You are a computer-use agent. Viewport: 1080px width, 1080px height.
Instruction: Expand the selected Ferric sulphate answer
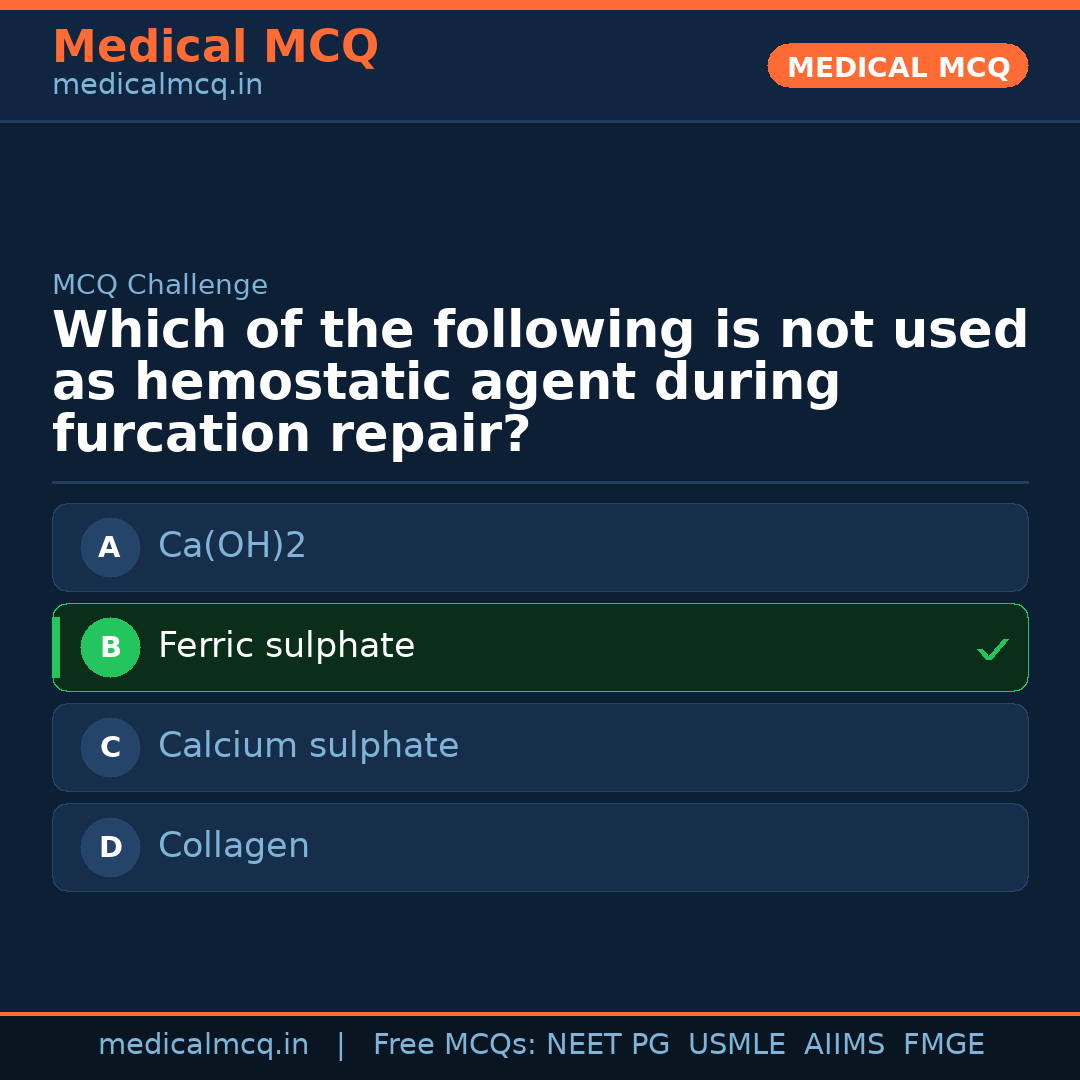pos(540,647)
